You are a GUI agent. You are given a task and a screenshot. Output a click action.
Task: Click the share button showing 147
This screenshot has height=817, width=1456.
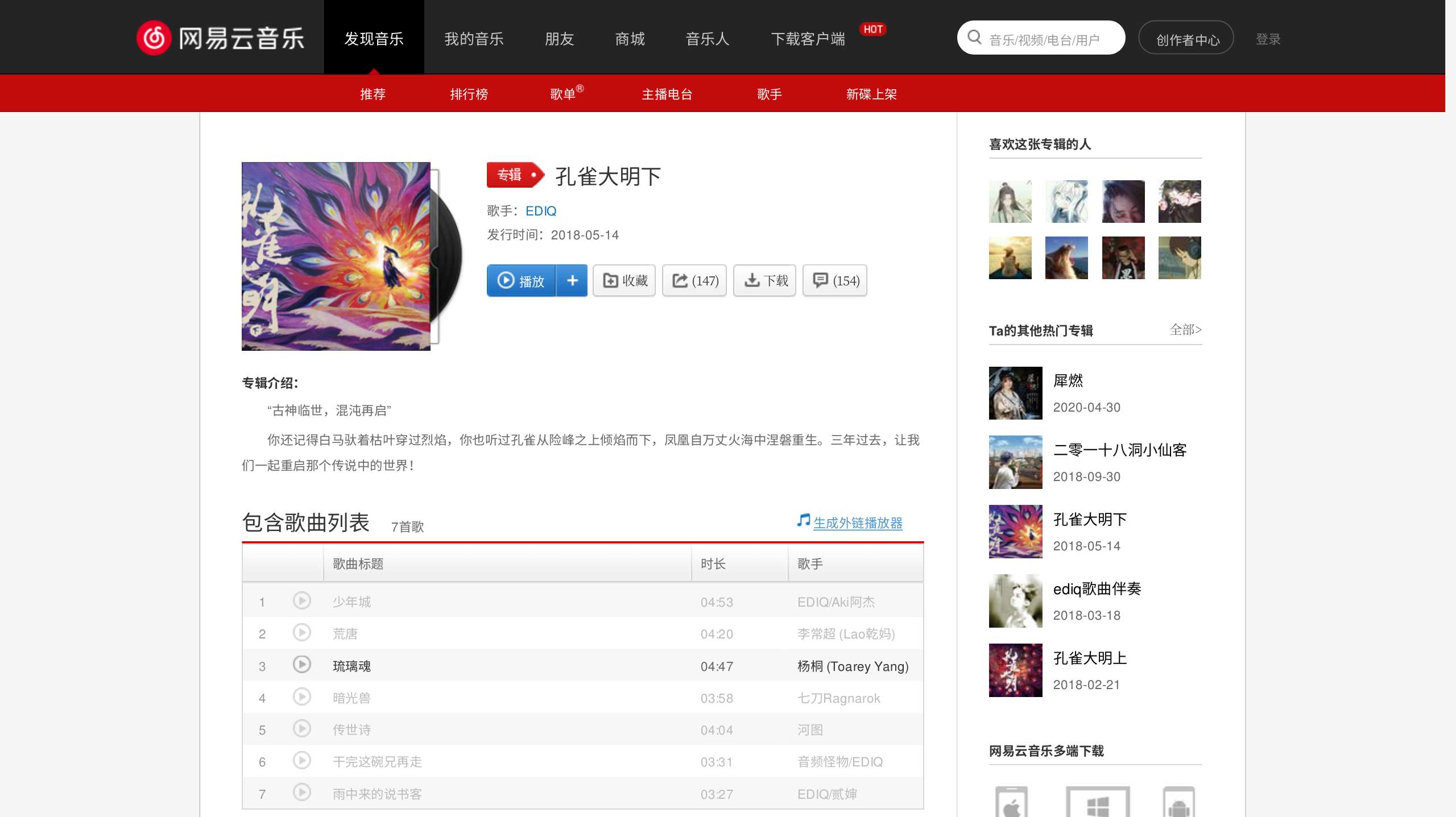(694, 280)
